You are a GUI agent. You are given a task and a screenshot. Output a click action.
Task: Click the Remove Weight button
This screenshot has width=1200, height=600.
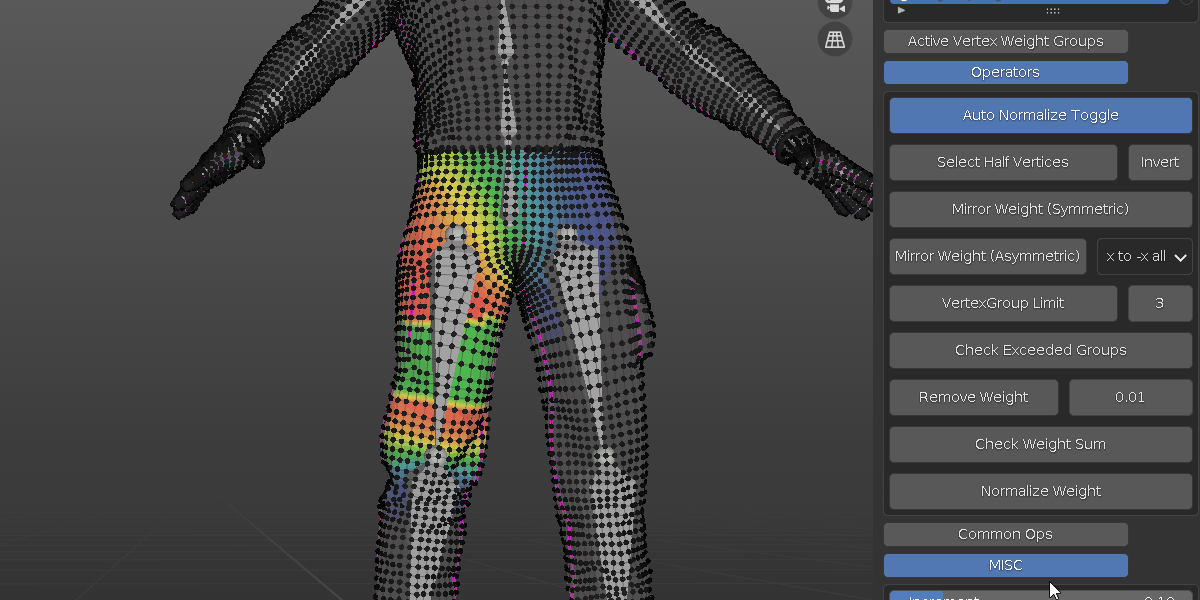[974, 397]
